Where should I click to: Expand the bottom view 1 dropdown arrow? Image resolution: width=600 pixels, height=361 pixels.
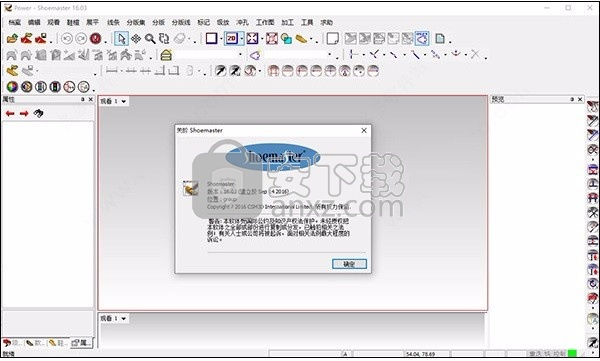tap(124, 319)
